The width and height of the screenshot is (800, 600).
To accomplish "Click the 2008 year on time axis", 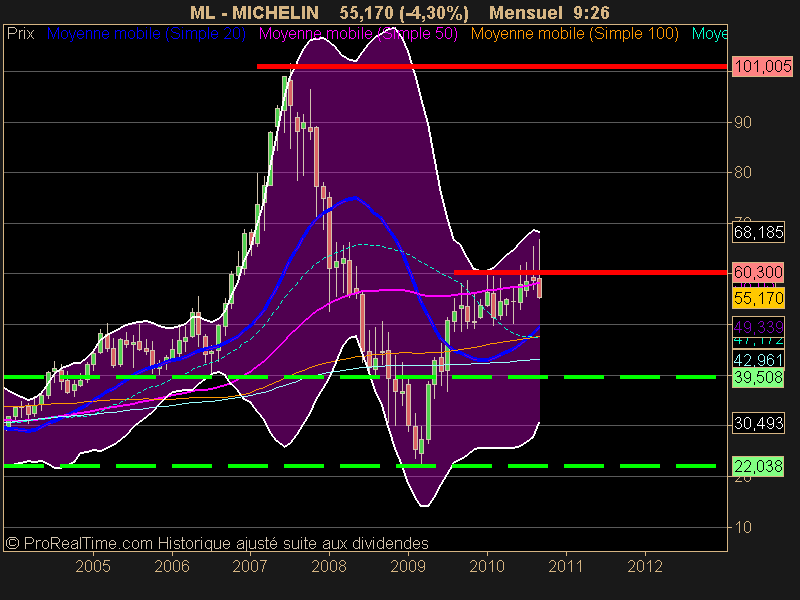I will click(x=329, y=566).
